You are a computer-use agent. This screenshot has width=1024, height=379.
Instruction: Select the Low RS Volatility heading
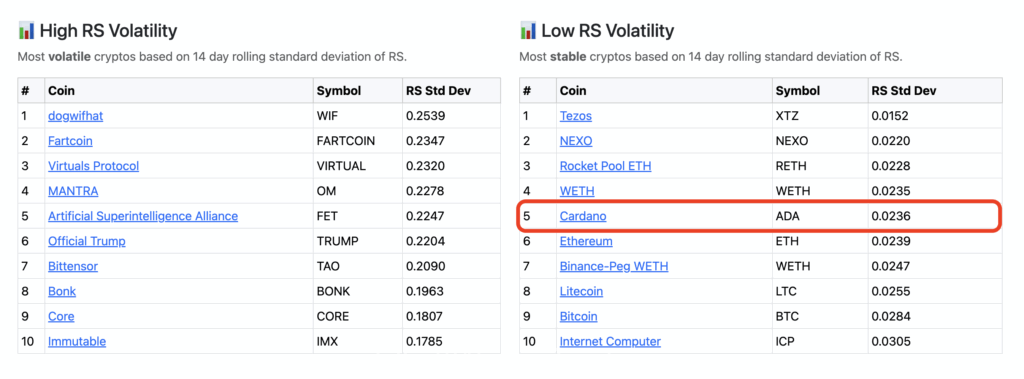(x=608, y=30)
